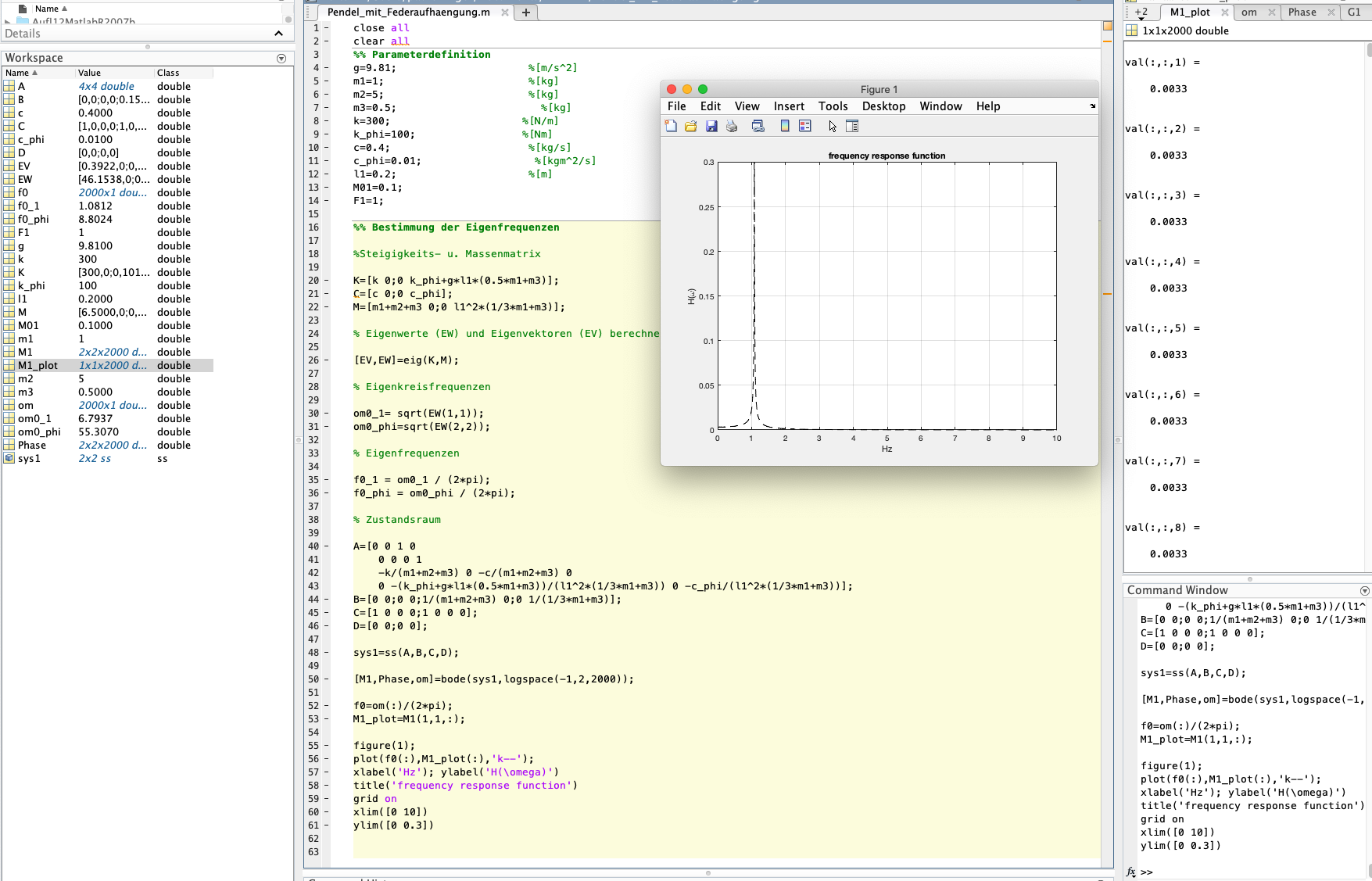Sort Workspace by the Class column header
Viewport: 1372px width, 881px height.
[168, 73]
